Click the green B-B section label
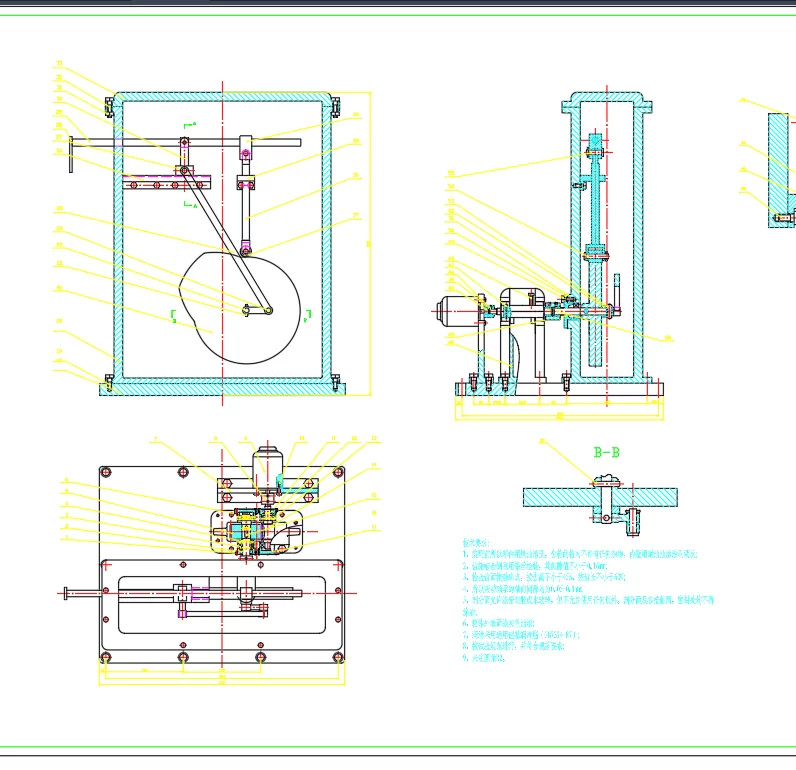The width and height of the screenshot is (796, 770). click(607, 452)
